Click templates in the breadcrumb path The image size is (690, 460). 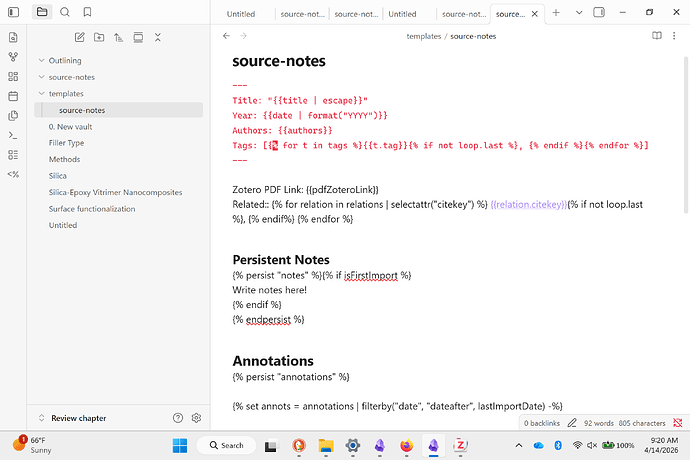[x=423, y=36]
